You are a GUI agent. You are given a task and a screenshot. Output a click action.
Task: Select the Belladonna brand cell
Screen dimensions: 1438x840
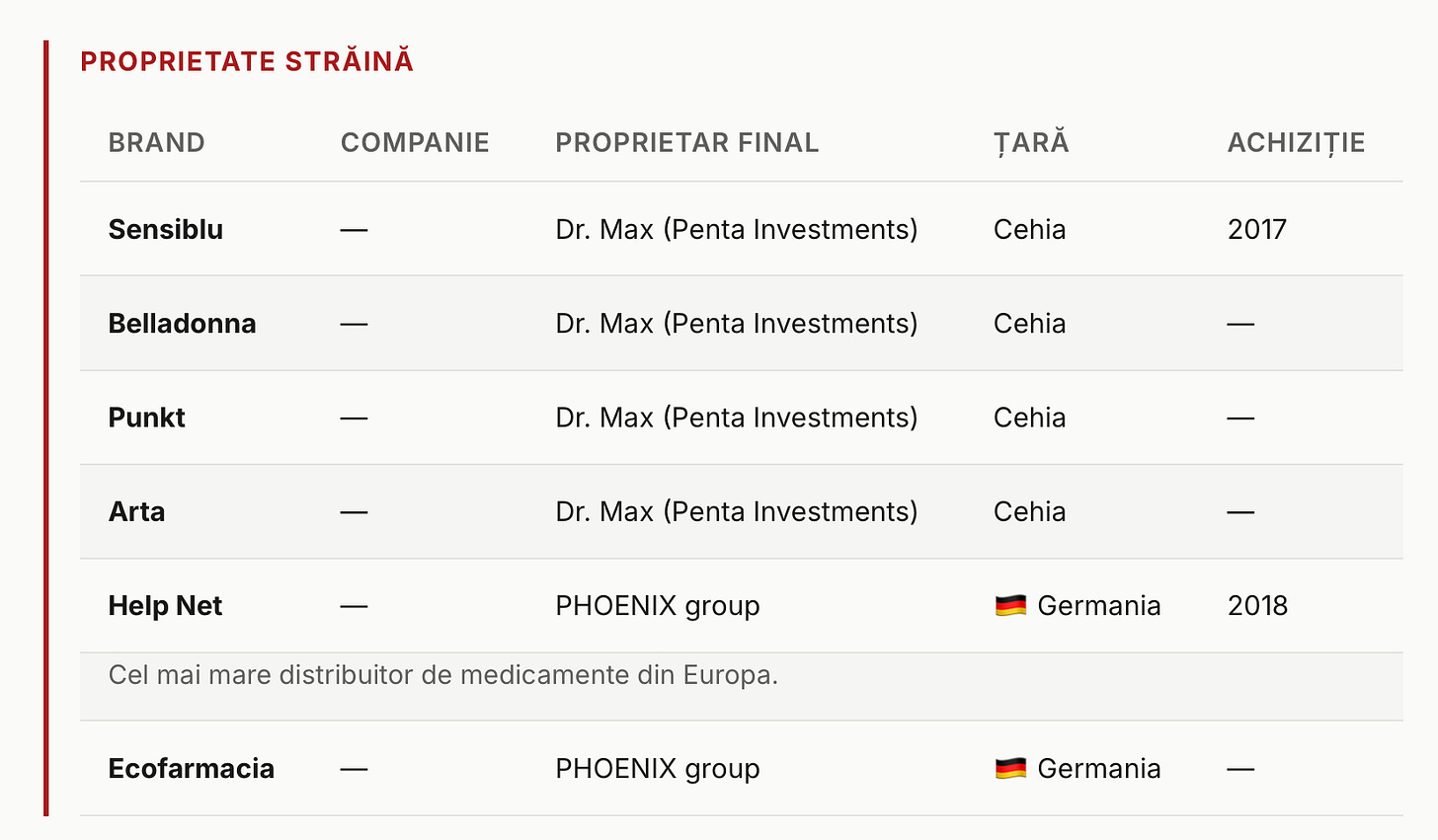tap(182, 323)
